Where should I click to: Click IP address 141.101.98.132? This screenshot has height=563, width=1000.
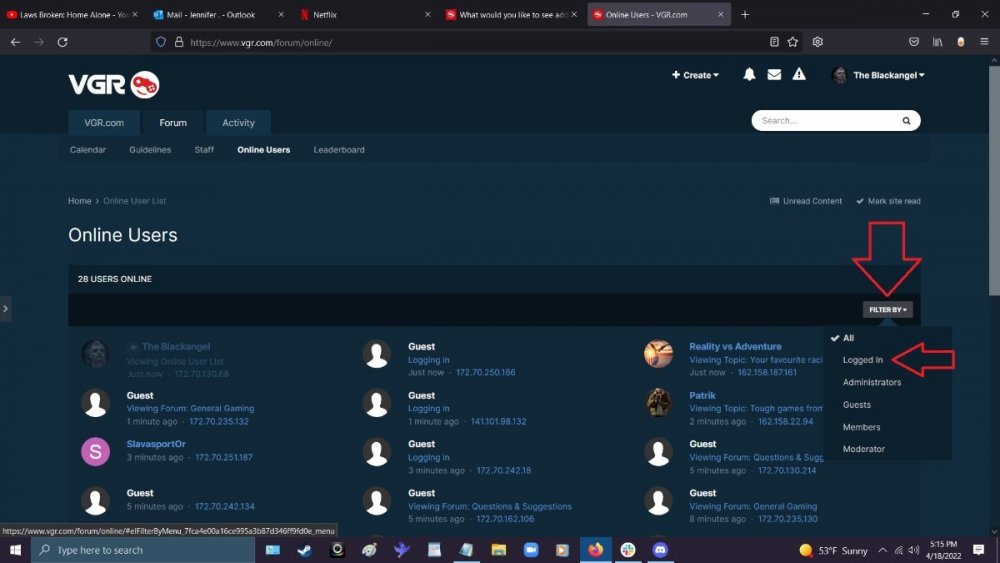click(499, 421)
